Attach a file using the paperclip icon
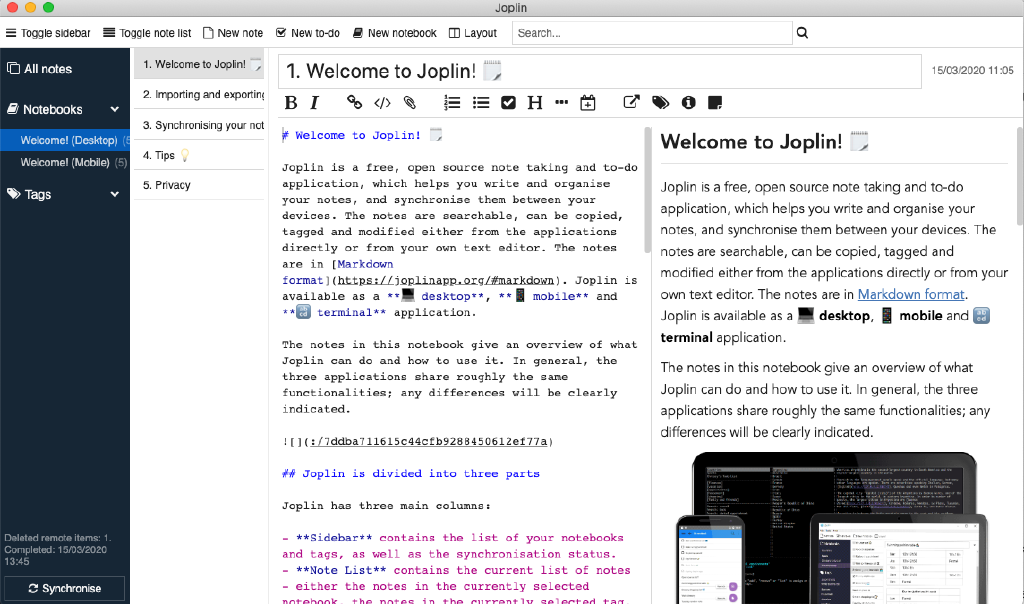This screenshot has width=1024, height=604. pyautogui.click(x=409, y=102)
